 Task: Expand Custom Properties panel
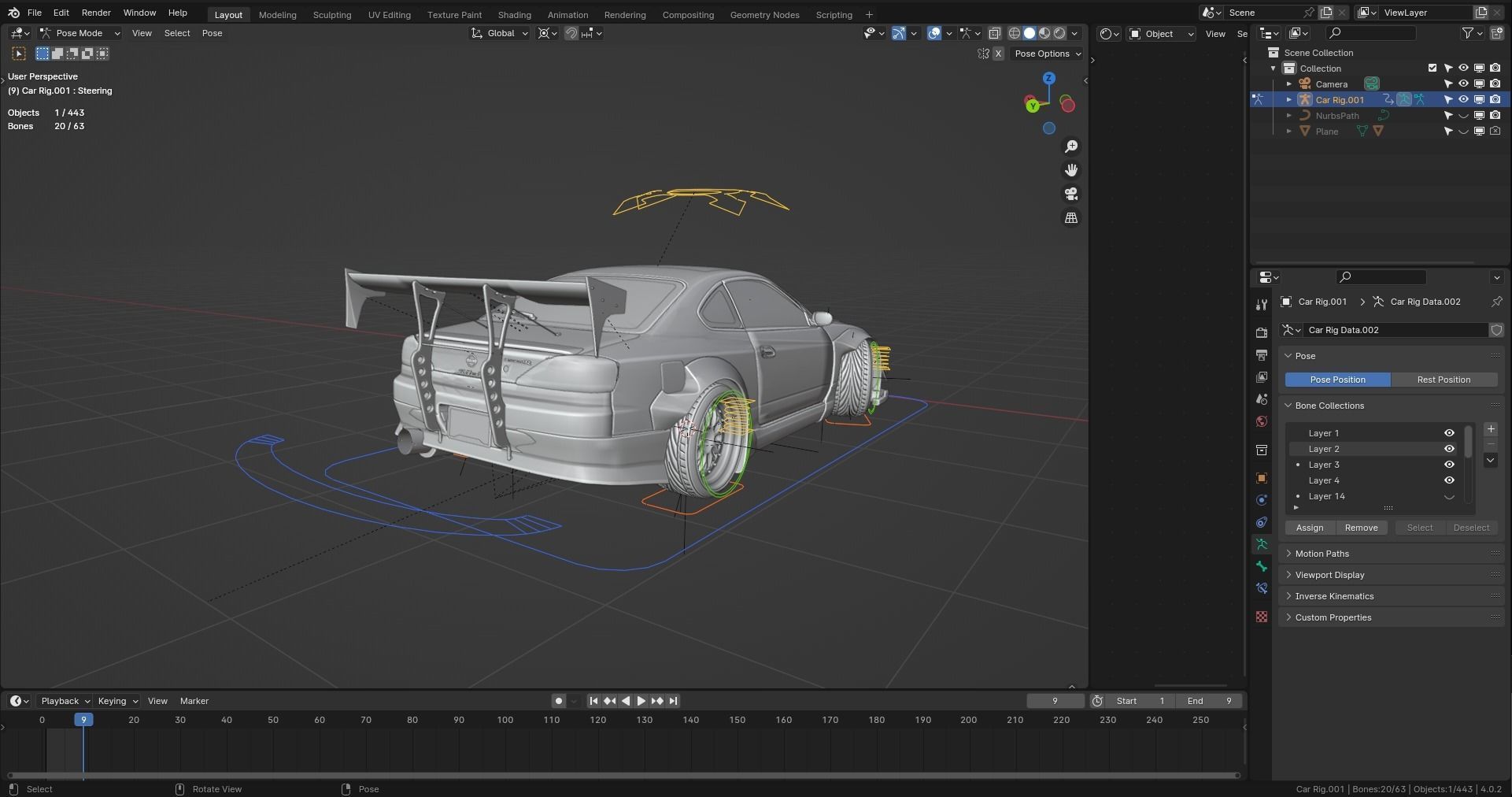click(1333, 617)
